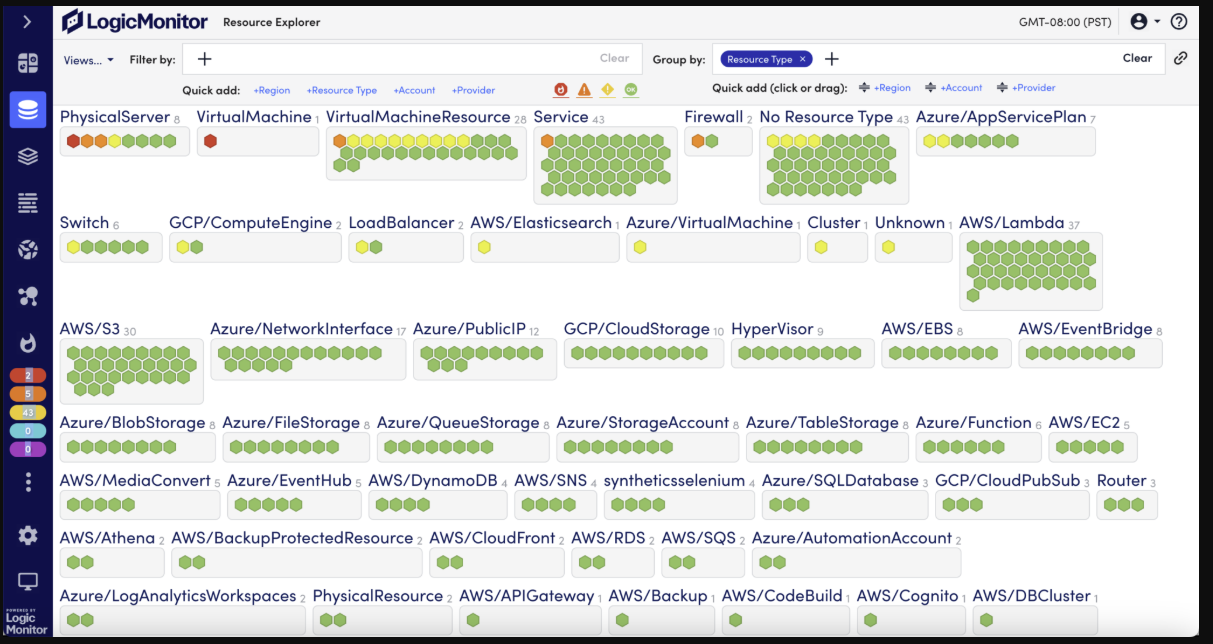Click the plus in Filter by field
This screenshot has width=1213, height=644.
click(204, 59)
